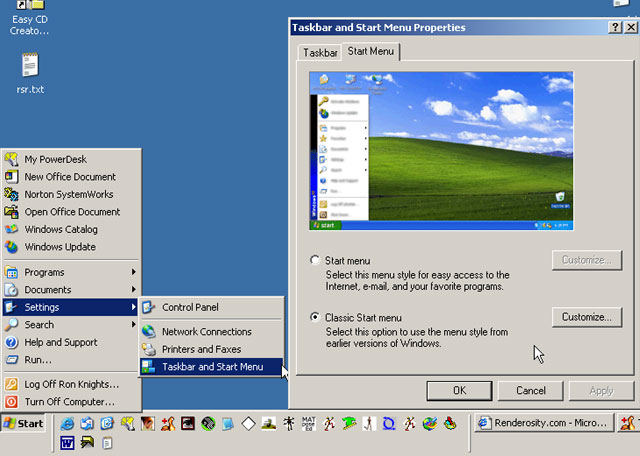Click the Start button on taskbar
Image resolution: width=640 pixels, height=456 pixels.
point(23,424)
